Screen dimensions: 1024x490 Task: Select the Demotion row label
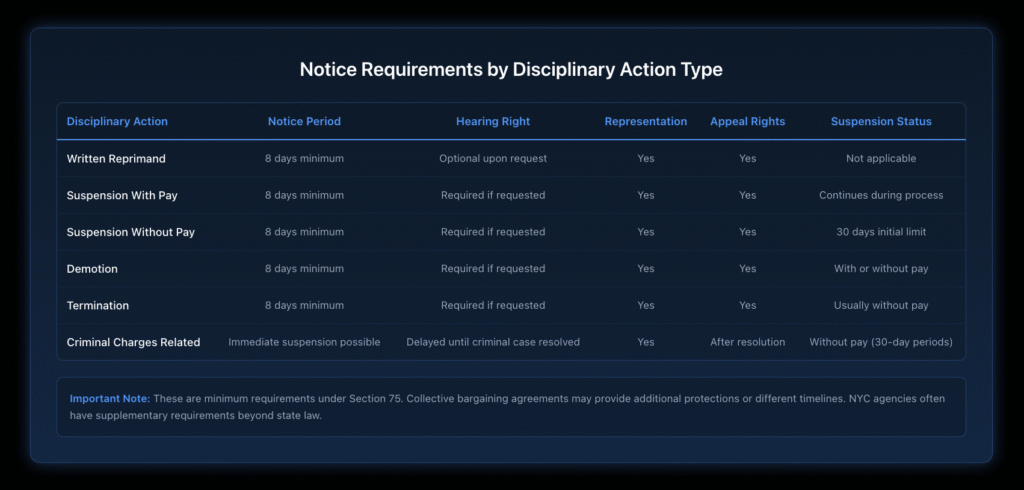pos(92,269)
